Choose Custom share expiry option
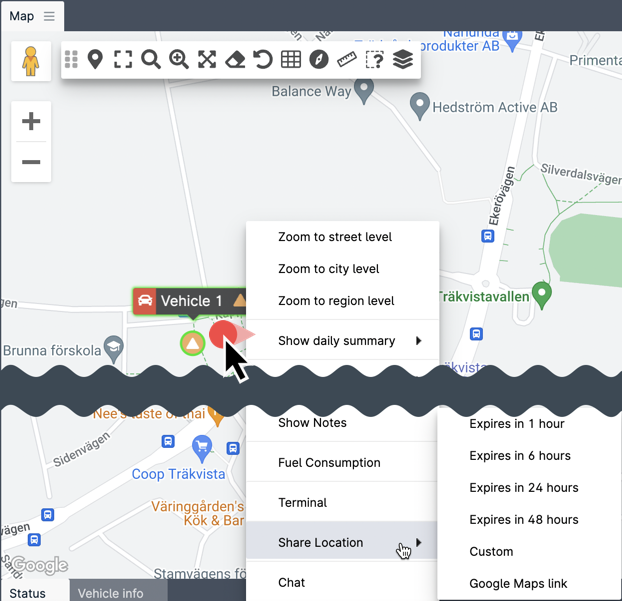Image resolution: width=622 pixels, height=601 pixels. tap(529, 551)
